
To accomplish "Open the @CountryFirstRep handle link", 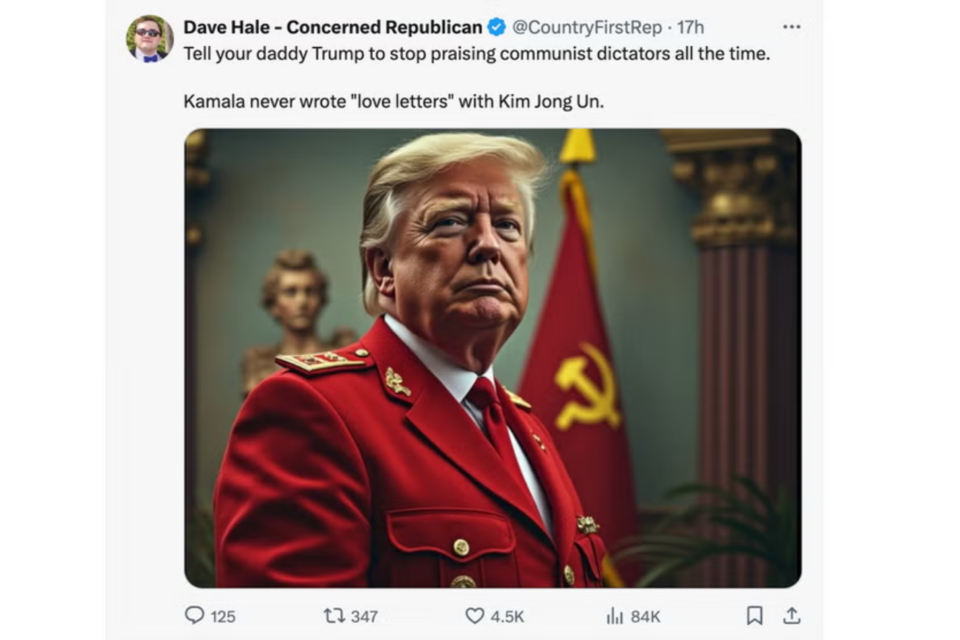I will point(587,27).
